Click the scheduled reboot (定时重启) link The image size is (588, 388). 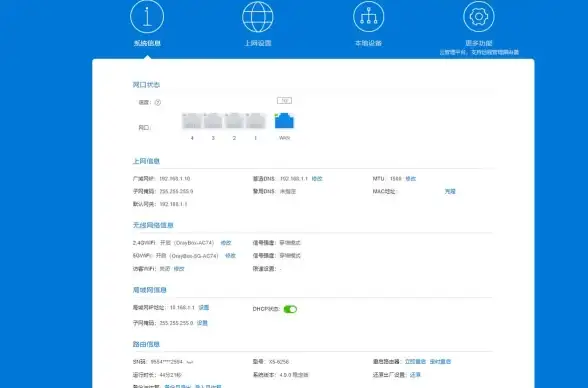pos(440,362)
